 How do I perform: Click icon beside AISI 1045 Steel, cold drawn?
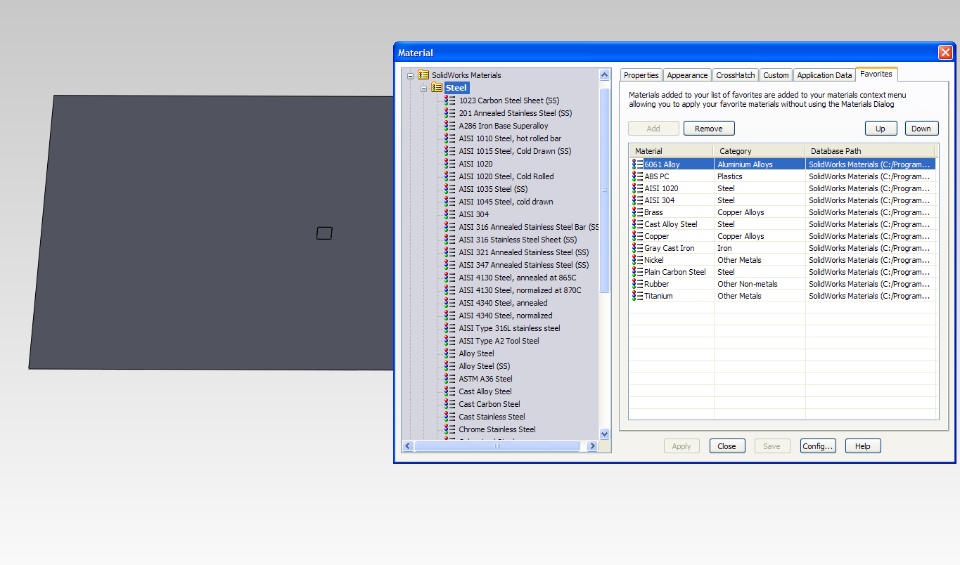(x=450, y=201)
